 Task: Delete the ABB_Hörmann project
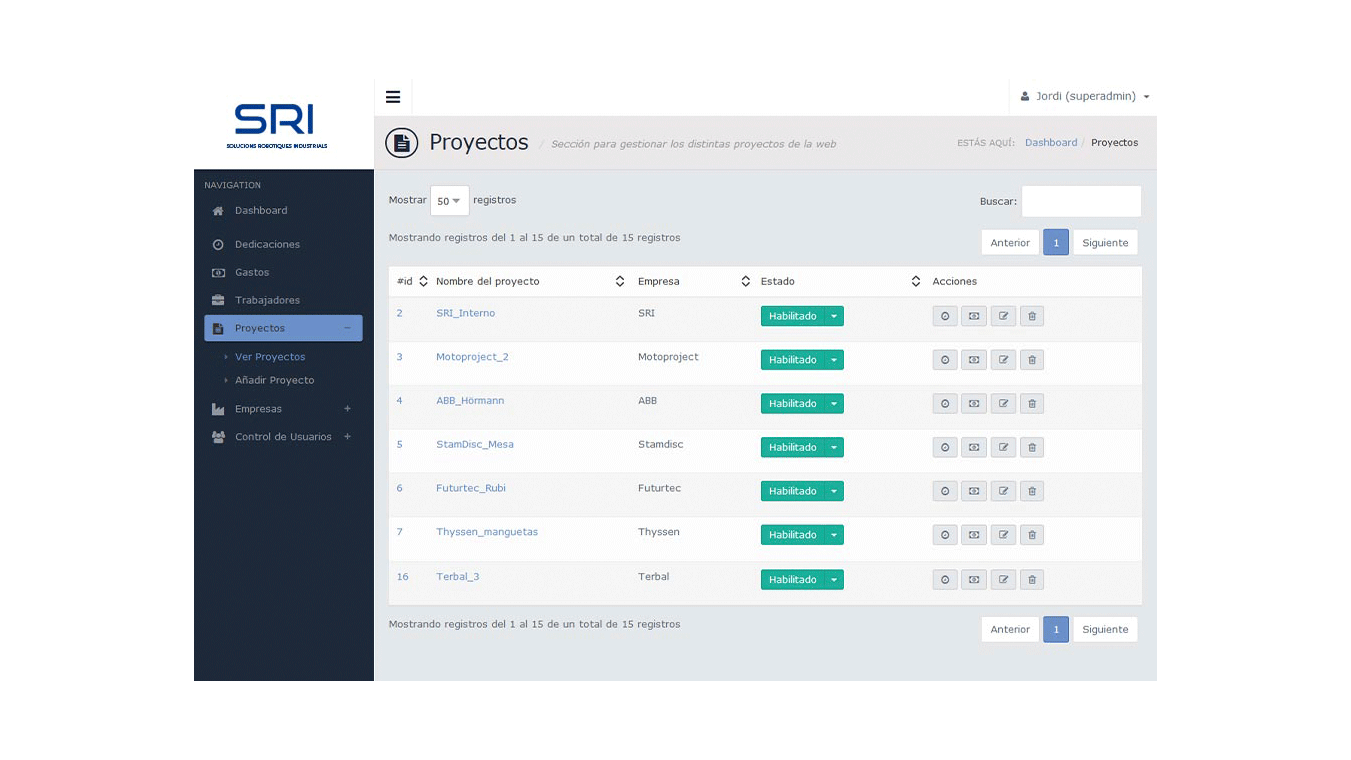click(1032, 404)
